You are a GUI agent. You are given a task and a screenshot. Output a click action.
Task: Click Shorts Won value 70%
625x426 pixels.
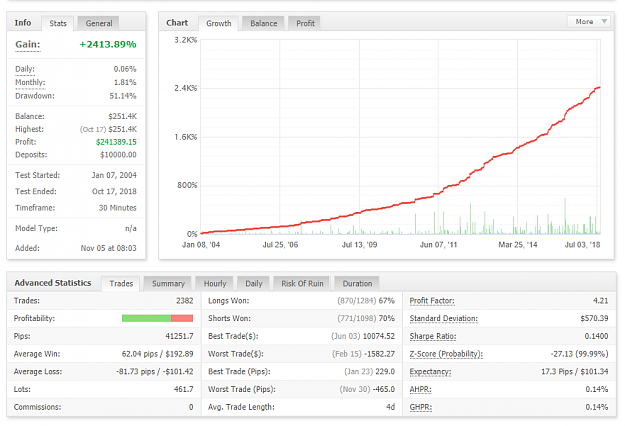point(387,318)
